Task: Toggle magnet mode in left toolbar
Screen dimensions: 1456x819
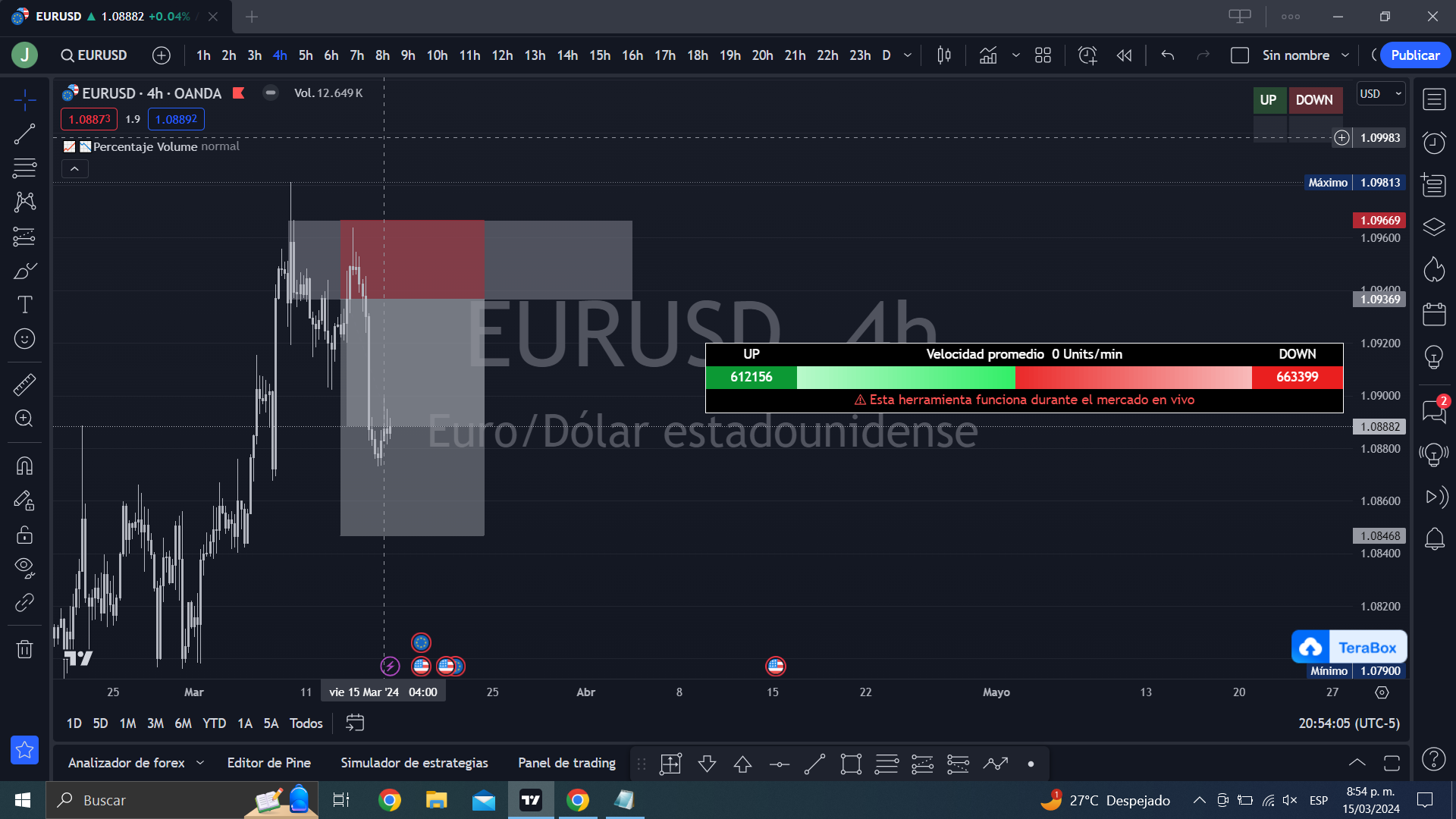Action: [24, 466]
